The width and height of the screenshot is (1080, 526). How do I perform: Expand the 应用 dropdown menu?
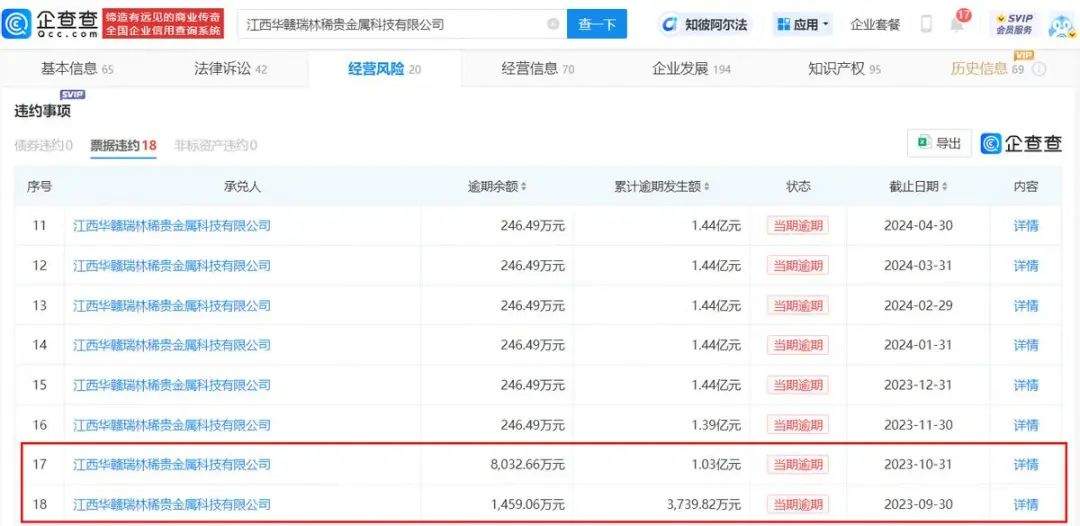(803, 24)
